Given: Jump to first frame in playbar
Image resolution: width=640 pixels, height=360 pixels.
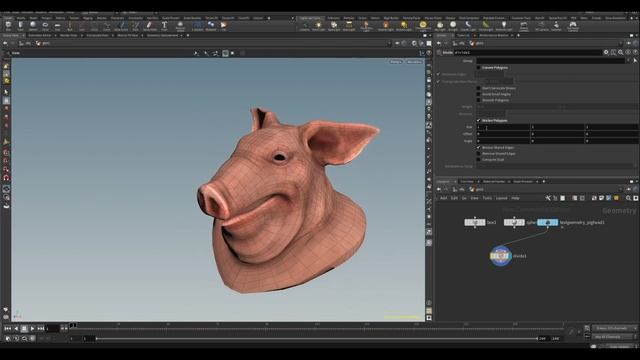Looking at the screenshot, I should pos(8,328).
